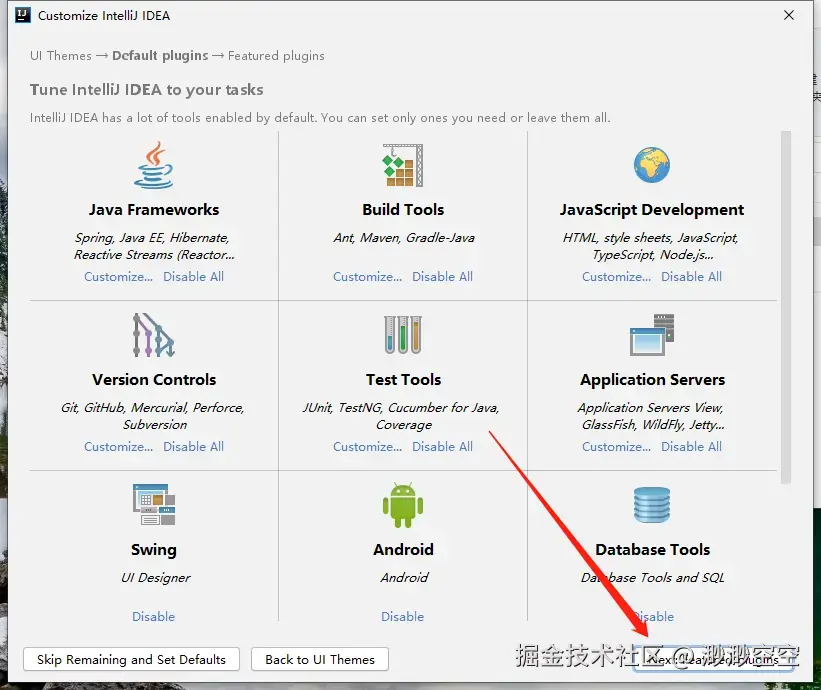Click Next: Featured plugins button
This screenshot has width=821, height=690.
(713, 659)
